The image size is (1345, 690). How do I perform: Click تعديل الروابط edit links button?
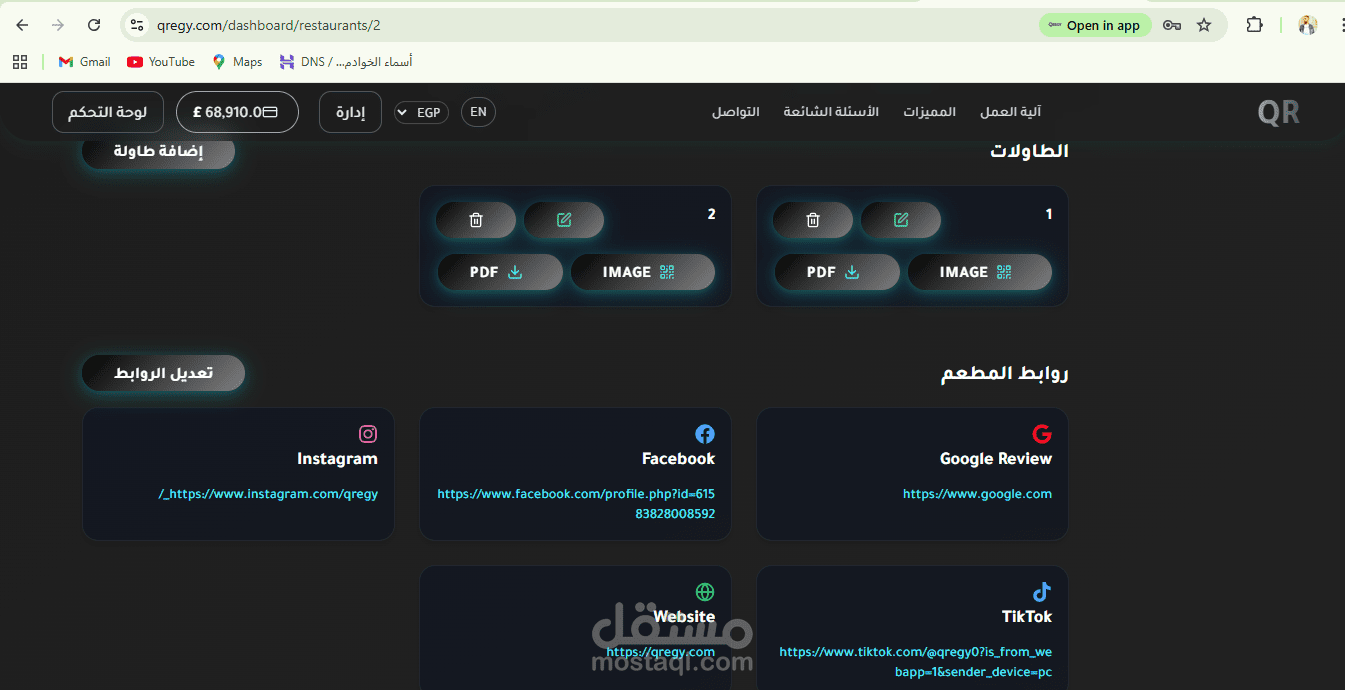point(163,373)
